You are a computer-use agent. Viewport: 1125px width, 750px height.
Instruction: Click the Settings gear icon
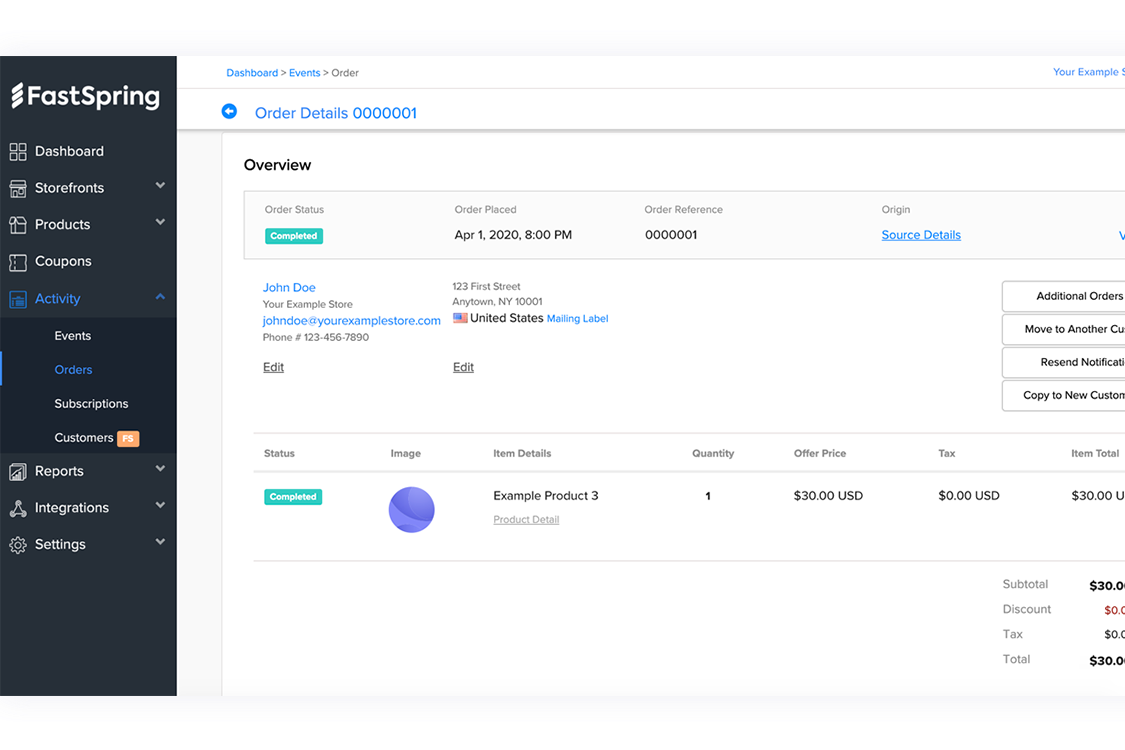click(x=18, y=545)
